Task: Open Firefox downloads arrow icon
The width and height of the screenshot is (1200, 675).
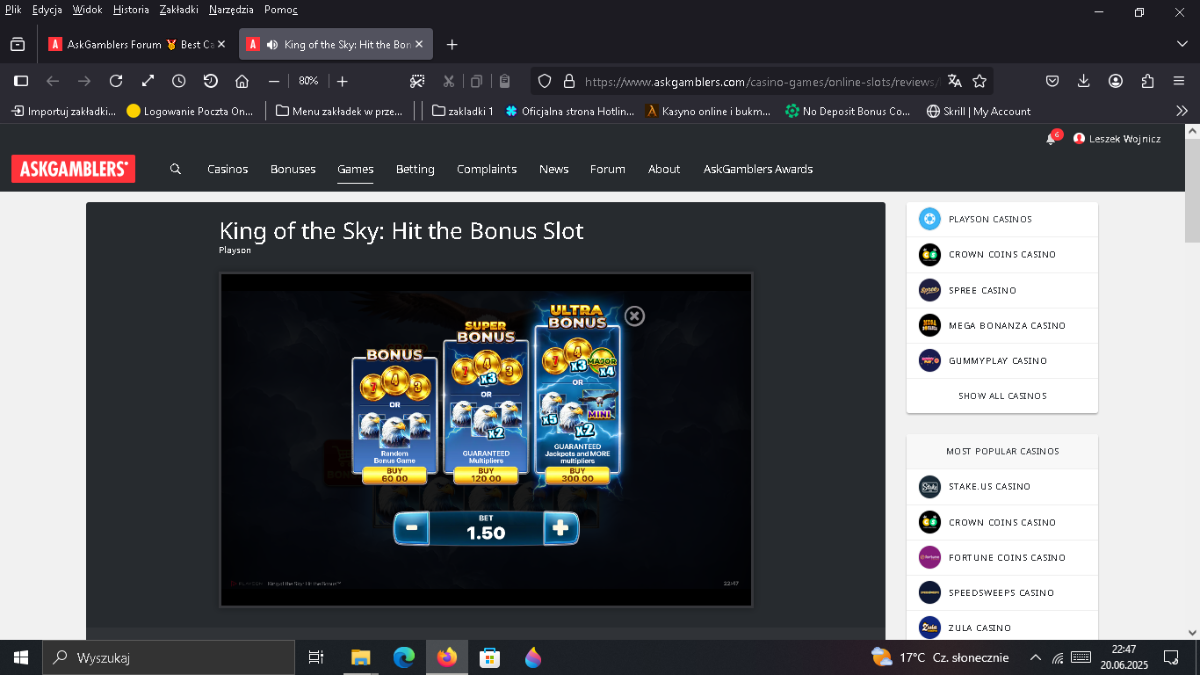Action: tap(1084, 81)
